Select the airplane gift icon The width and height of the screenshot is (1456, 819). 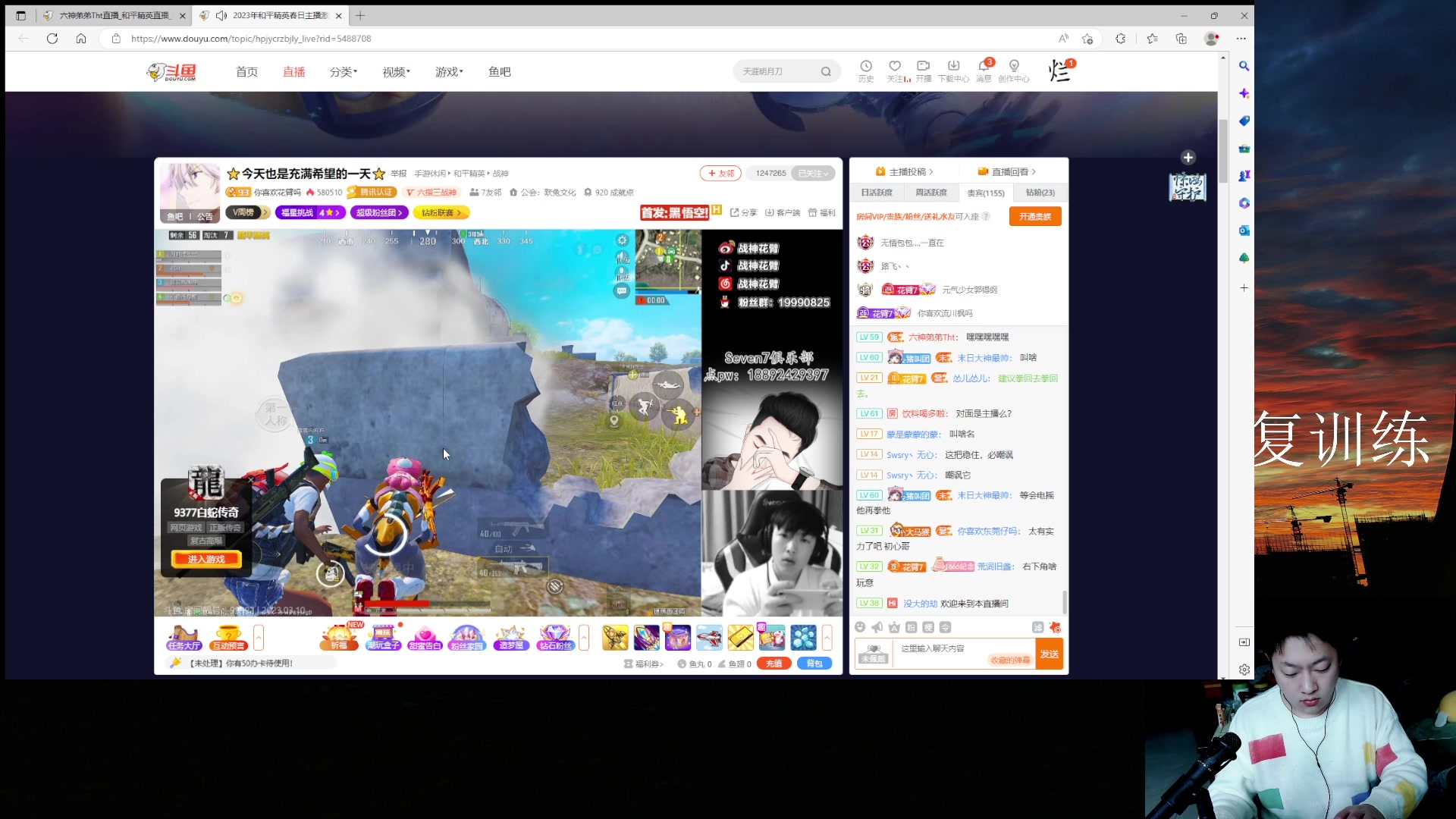709,638
